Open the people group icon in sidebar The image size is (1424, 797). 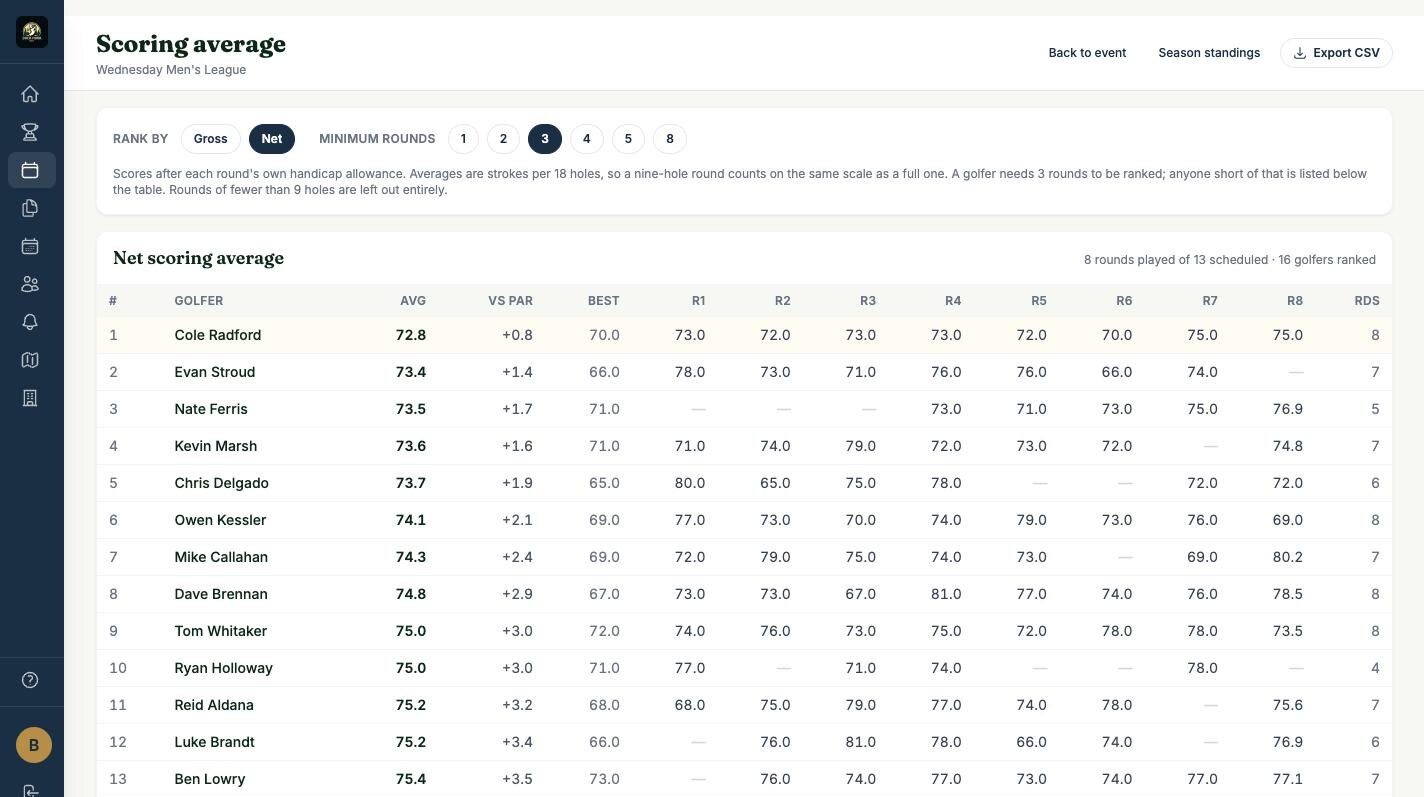(x=30, y=284)
